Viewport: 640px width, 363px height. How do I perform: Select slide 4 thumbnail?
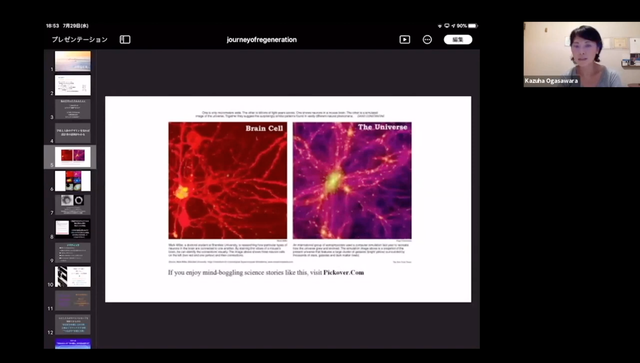point(73,133)
